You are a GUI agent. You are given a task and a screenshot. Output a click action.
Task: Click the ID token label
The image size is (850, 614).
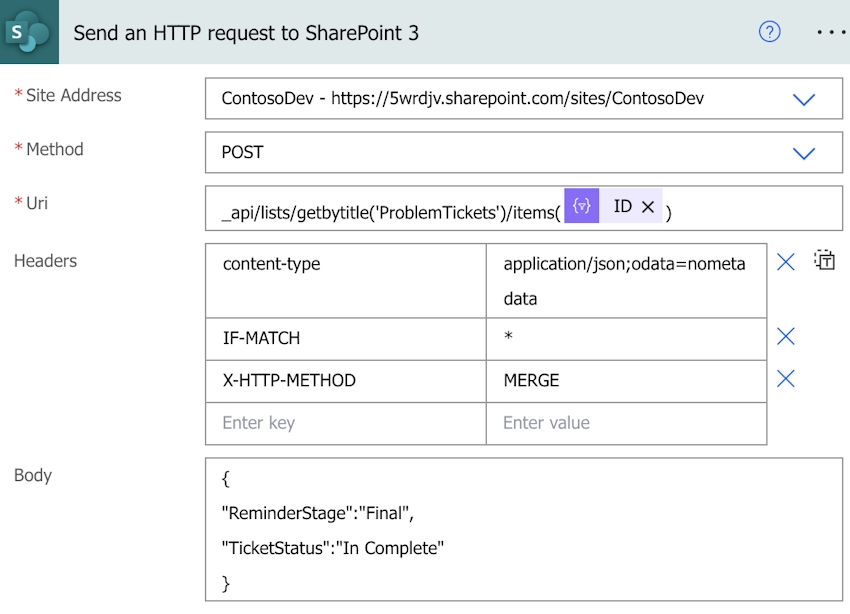pos(622,206)
